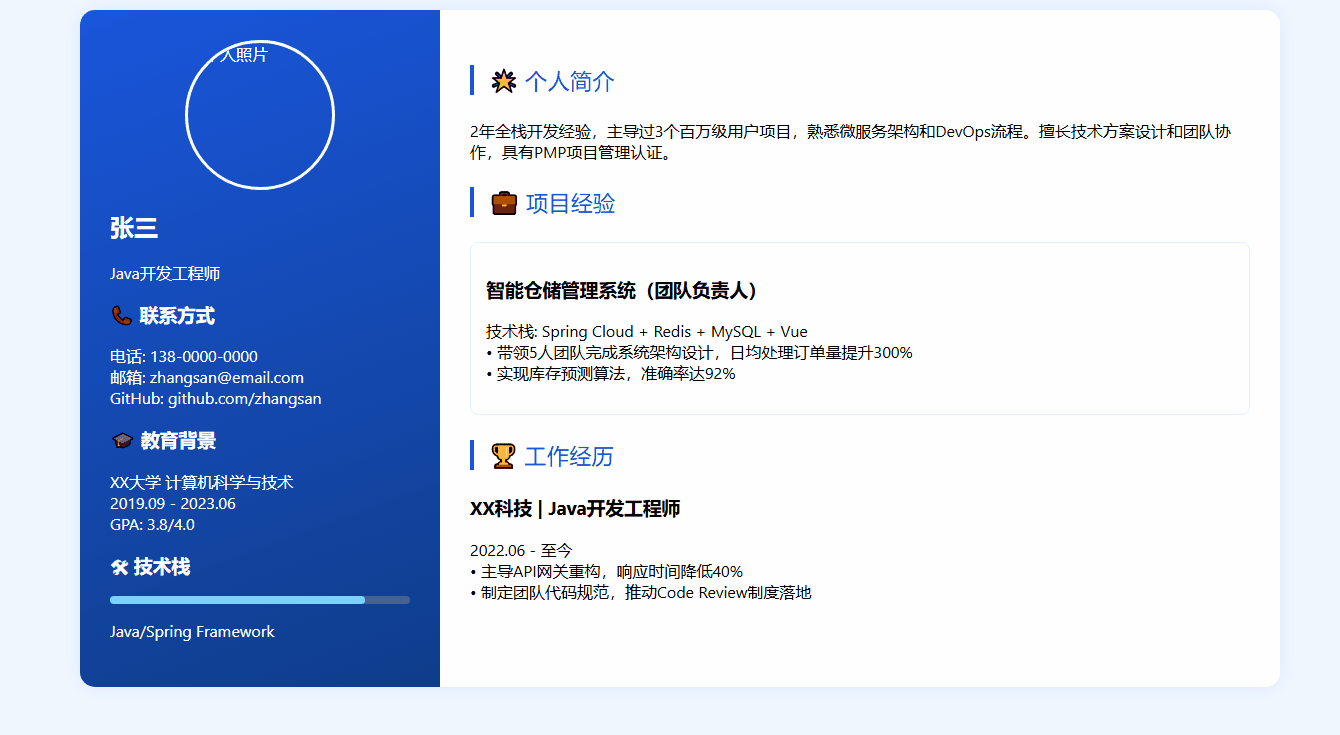Open the GitHub link github.com/zhangsan

click(x=244, y=399)
